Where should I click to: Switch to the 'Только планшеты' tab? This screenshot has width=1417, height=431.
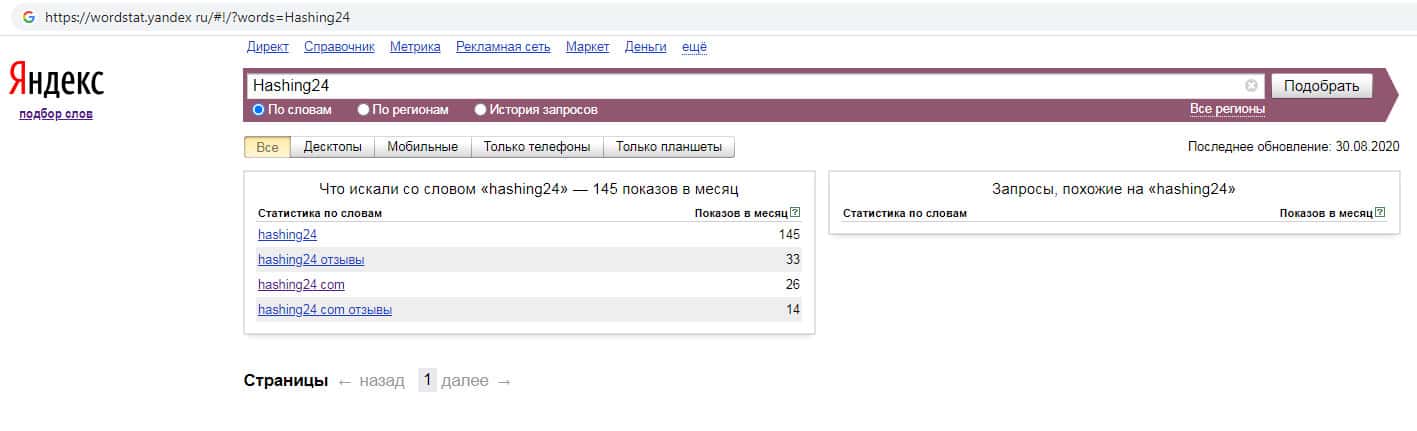point(668,147)
